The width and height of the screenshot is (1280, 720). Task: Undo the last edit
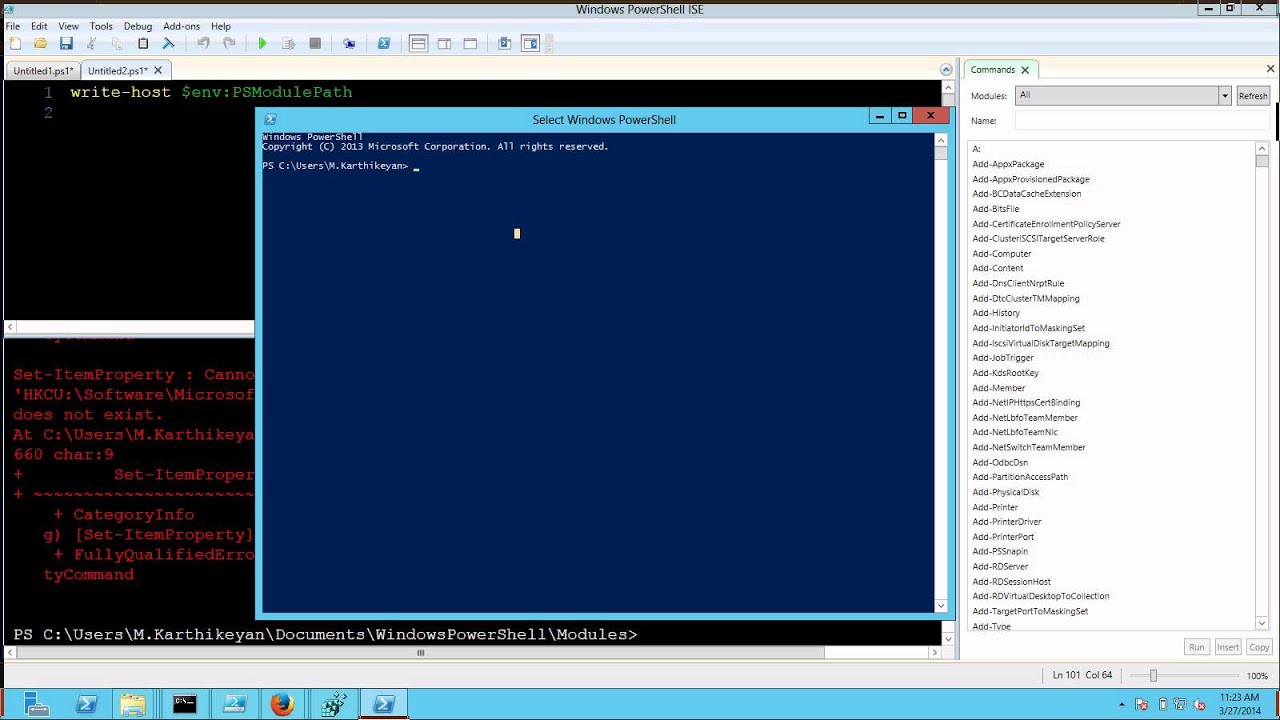[x=203, y=43]
